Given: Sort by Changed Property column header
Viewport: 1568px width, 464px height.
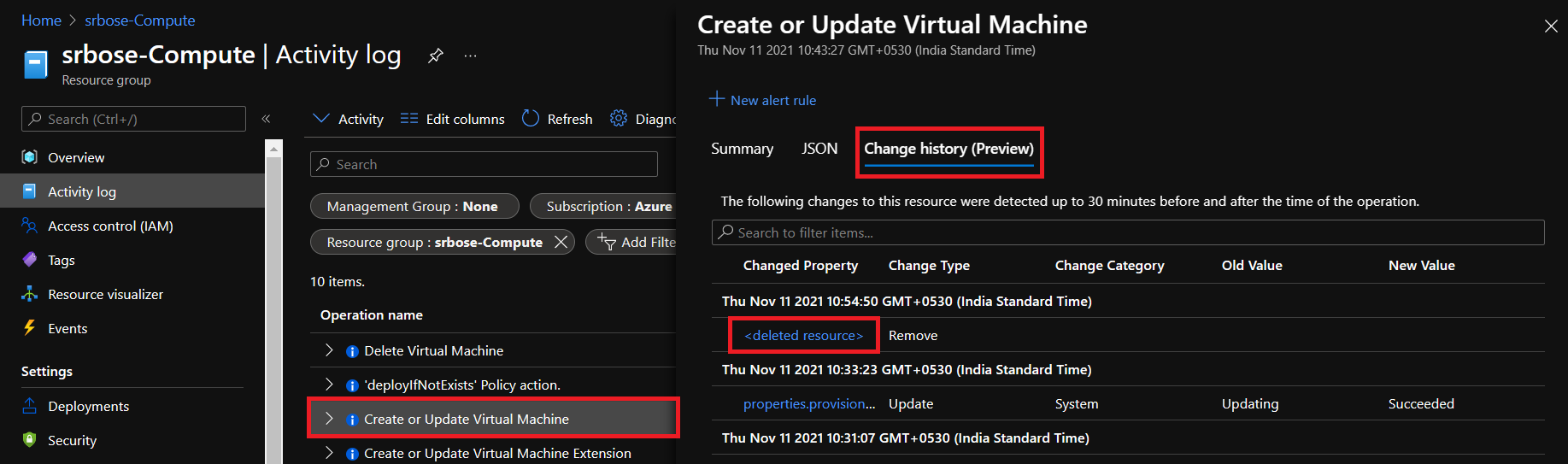Looking at the screenshot, I should (801, 266).
